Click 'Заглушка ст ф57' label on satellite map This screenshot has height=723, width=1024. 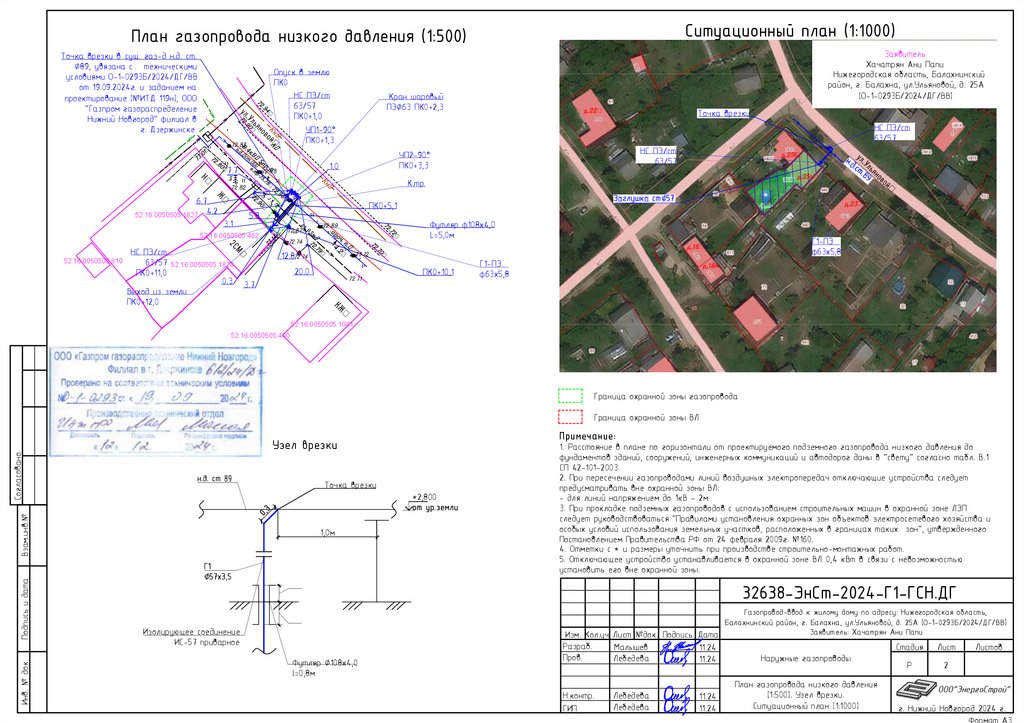coord(643,198)
